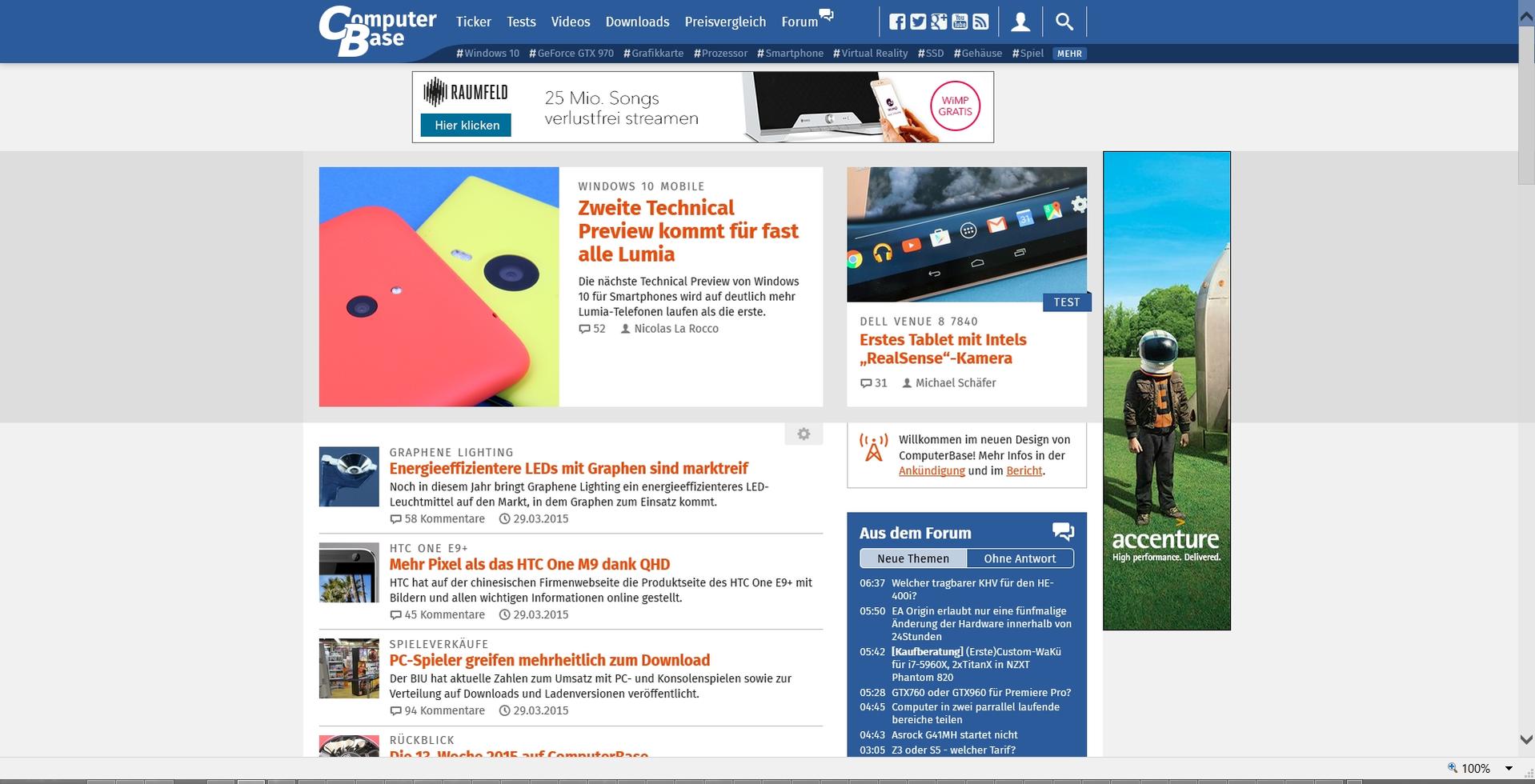Open comments icon showing 31
Viewport: 1535px width, 784px height.
[866, 383]
